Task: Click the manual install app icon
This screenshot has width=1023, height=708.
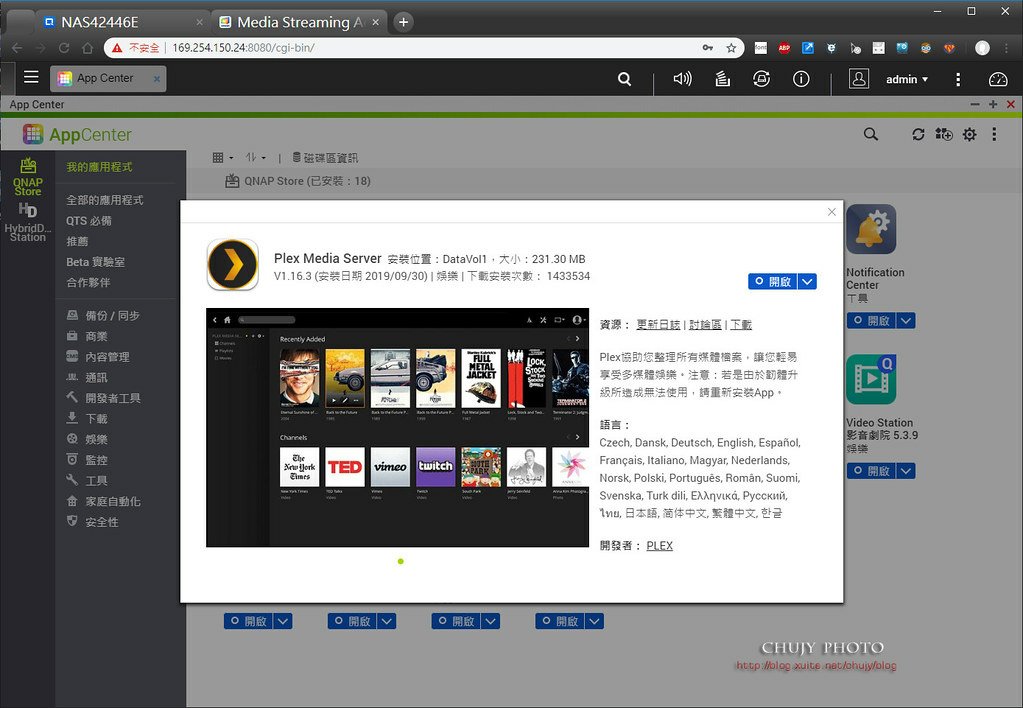Action: pyautogui.click(x=944, y=134)
